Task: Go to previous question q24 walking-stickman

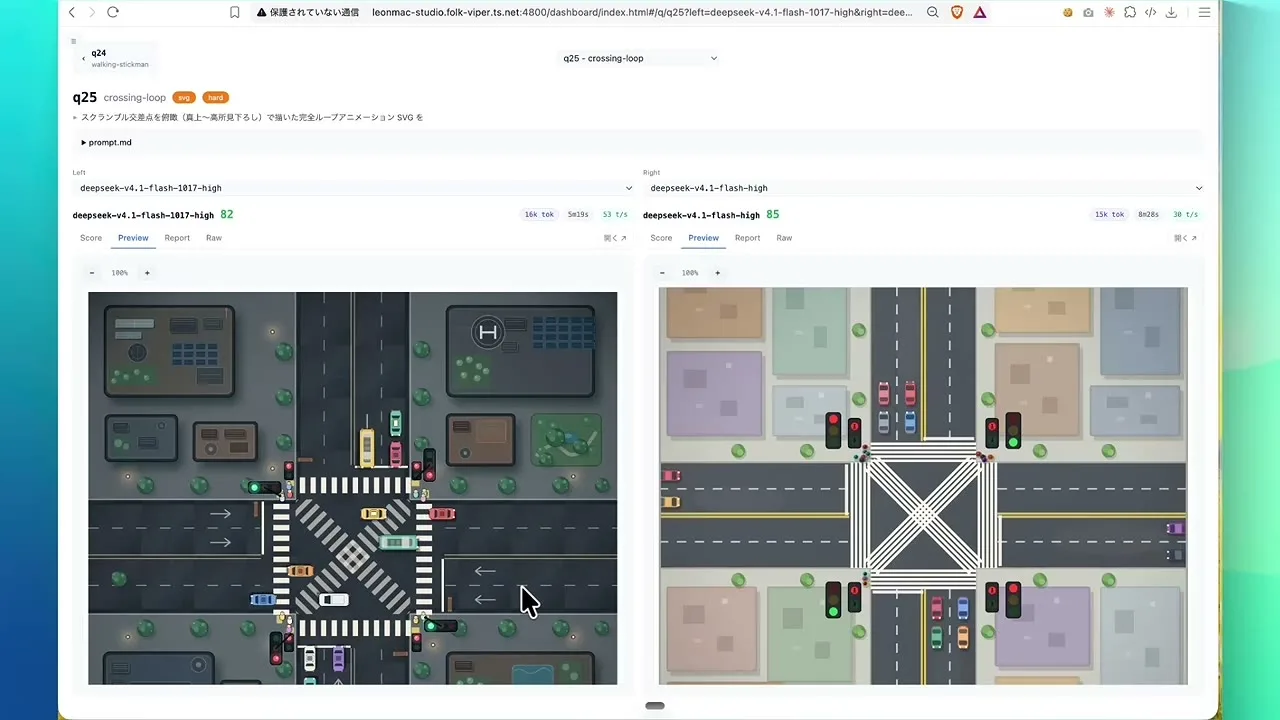Action: (x=115, y=58)
